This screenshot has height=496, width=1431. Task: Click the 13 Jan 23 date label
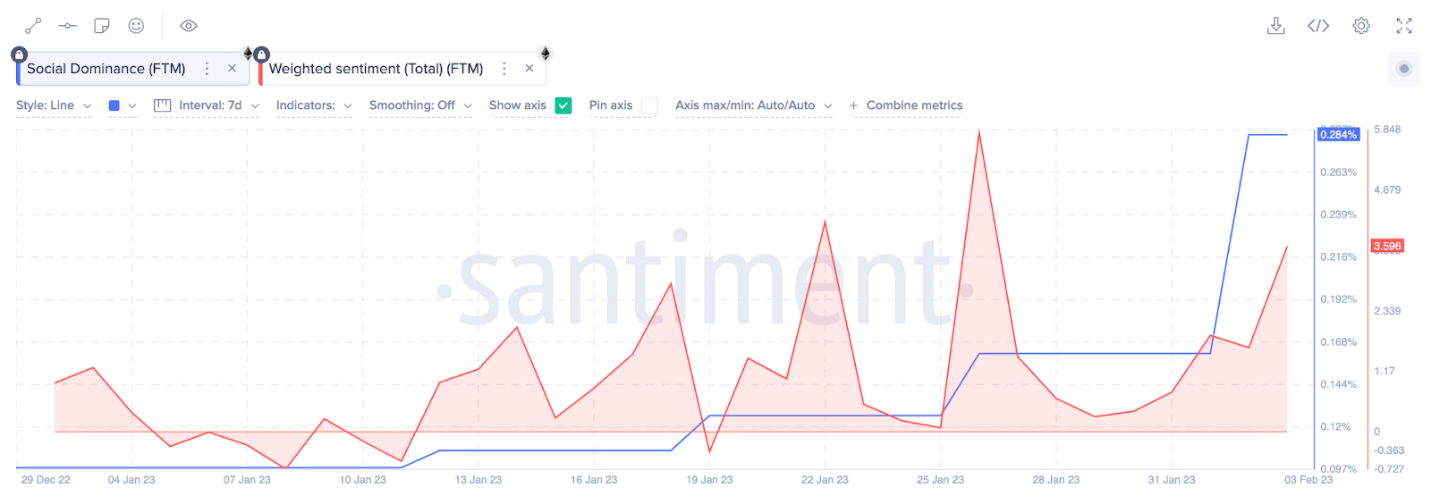[479, 480]
